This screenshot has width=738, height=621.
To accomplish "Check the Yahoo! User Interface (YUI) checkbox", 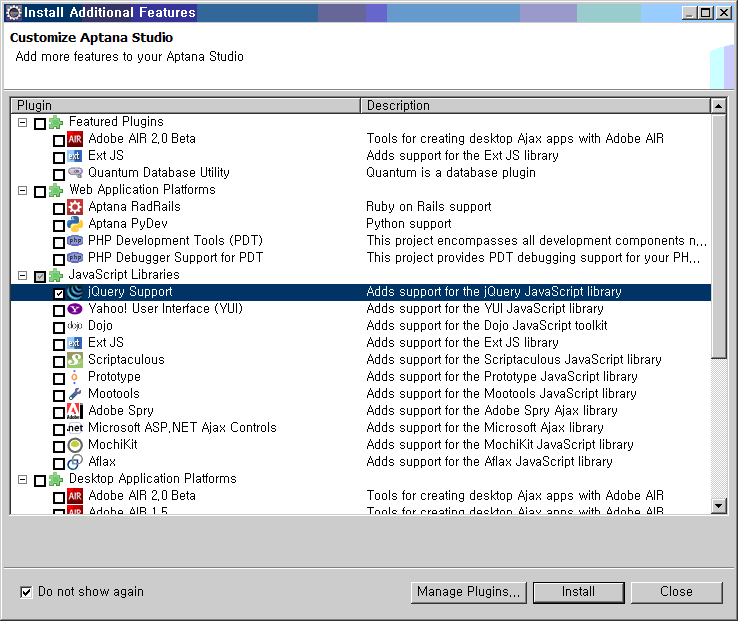I will click(x=59, y=311).
